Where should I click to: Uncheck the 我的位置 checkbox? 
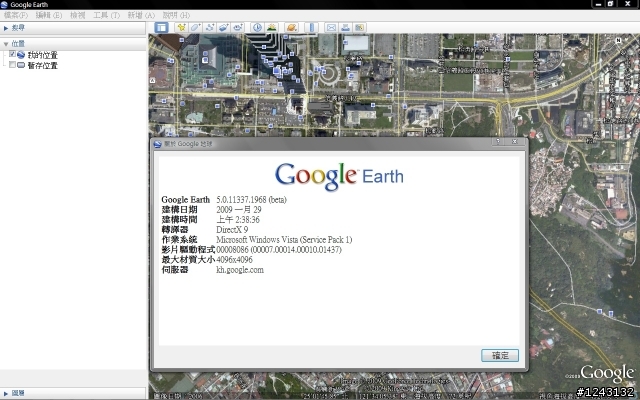tap(12, 54)
